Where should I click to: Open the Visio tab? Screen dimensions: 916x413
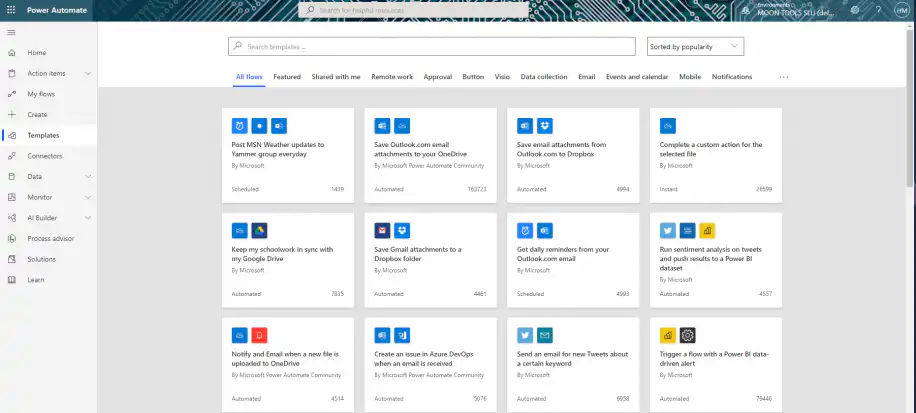(502, 77)
